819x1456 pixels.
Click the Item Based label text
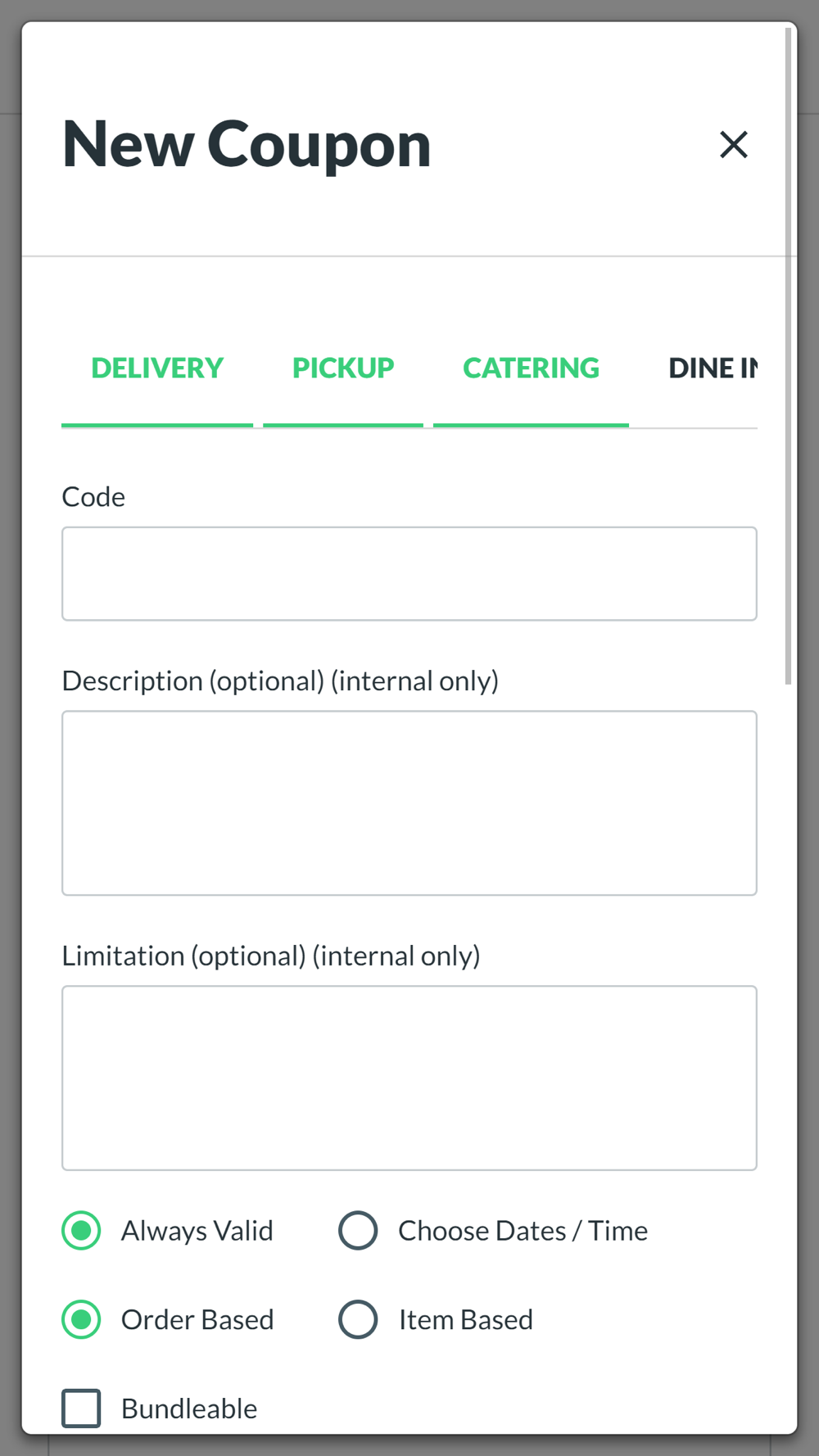click(466, 1319)
